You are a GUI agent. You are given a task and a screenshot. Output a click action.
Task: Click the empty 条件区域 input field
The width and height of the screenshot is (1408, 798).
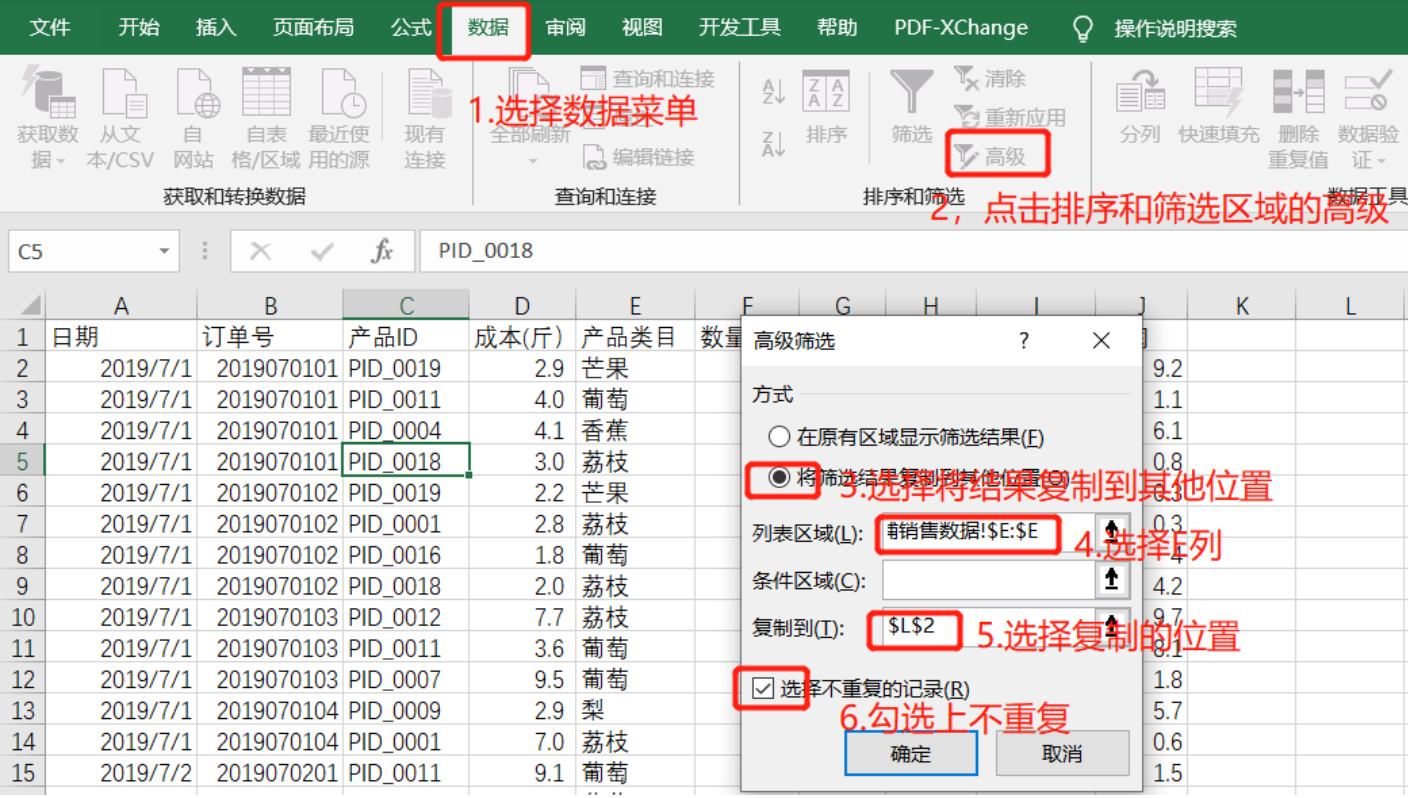pyautogui.click(x=988, y=580)
